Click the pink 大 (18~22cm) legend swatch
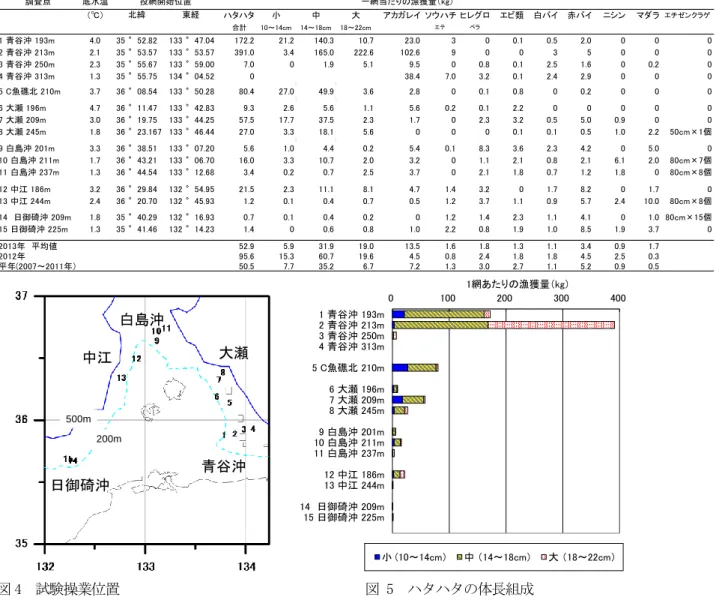Viewport: 722px width, 600px height. coord(544,557)
